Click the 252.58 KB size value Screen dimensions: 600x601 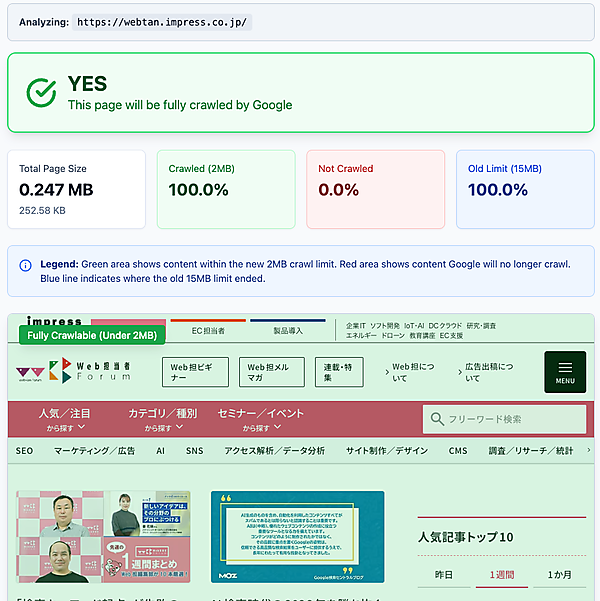click(x=42, y=210)
